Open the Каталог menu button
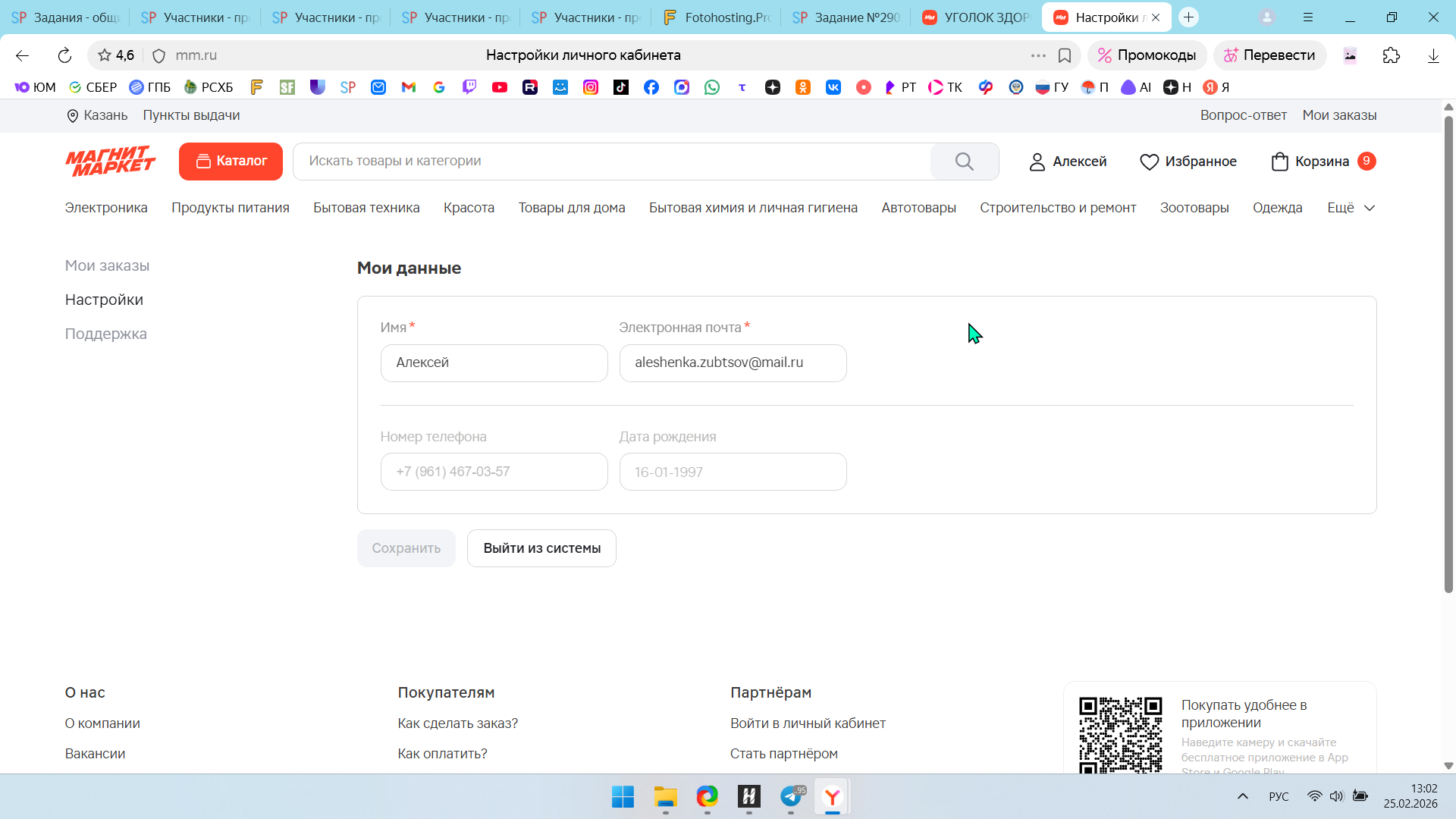This screenshot has height=819, width=1456. tap(231, 162)
